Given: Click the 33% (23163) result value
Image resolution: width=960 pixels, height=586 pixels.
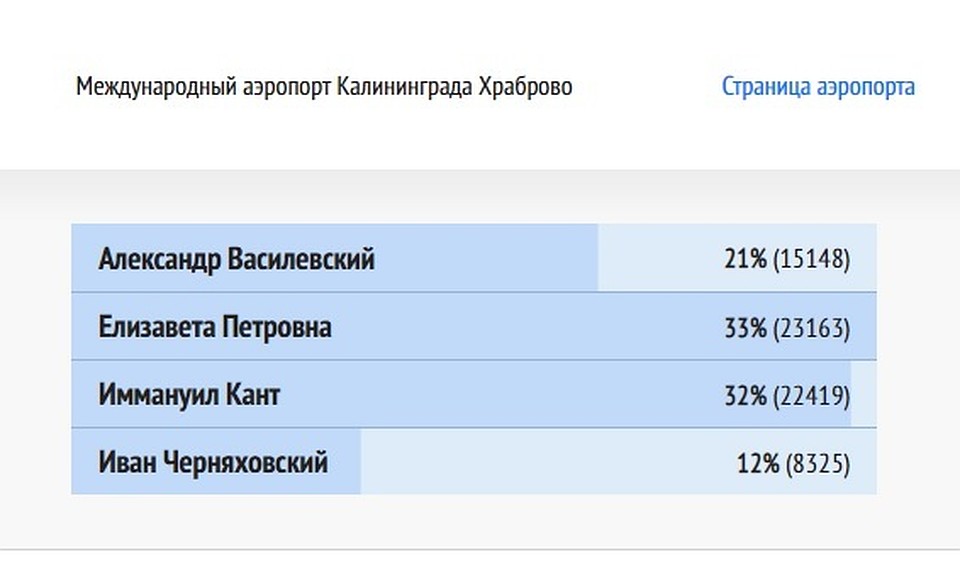Looking at the screenshot, I should point(787,328).
